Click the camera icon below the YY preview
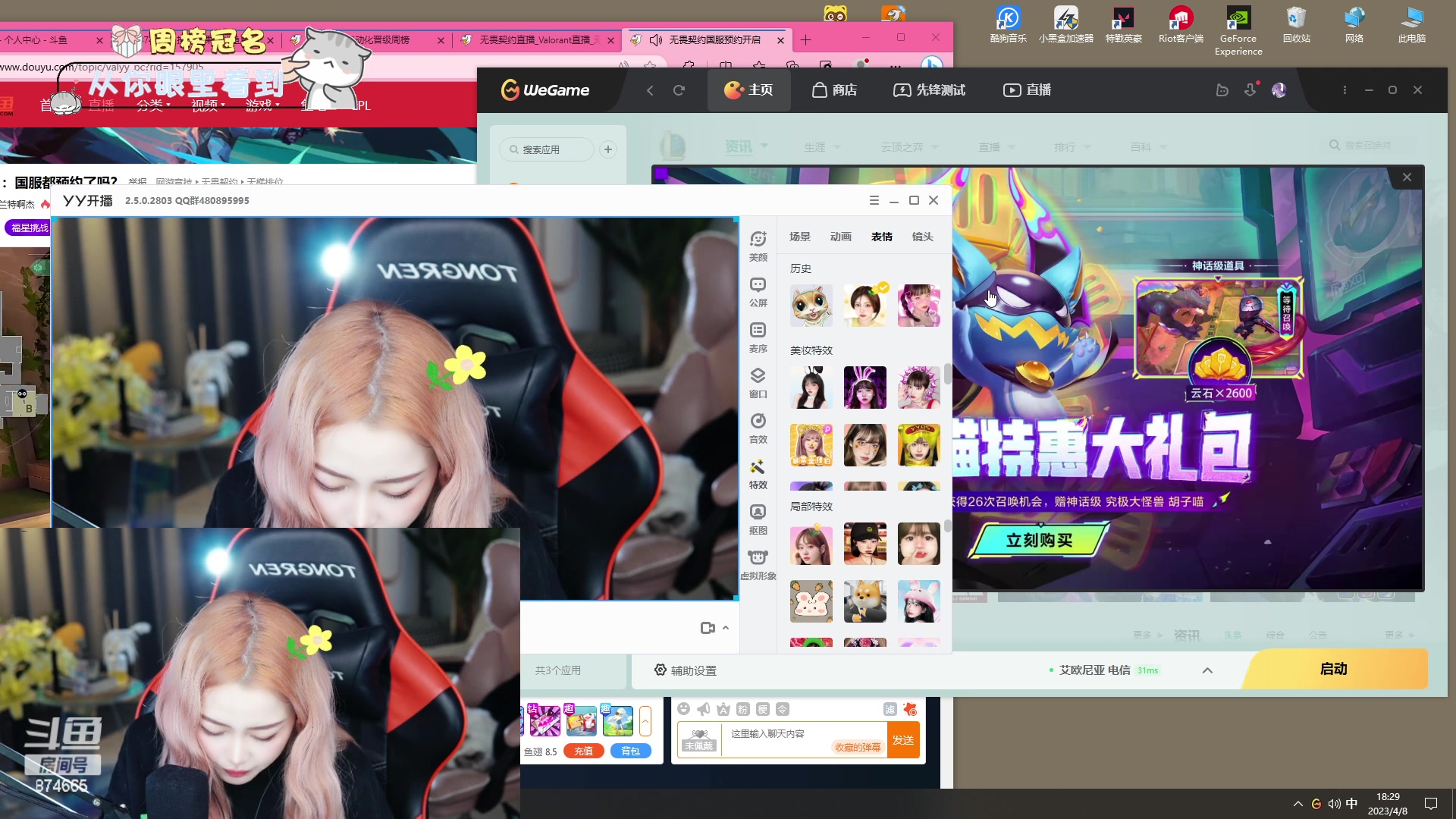The width and height of the screenshot is (1456, 819). pyautogui.click(x=708, y=628)
